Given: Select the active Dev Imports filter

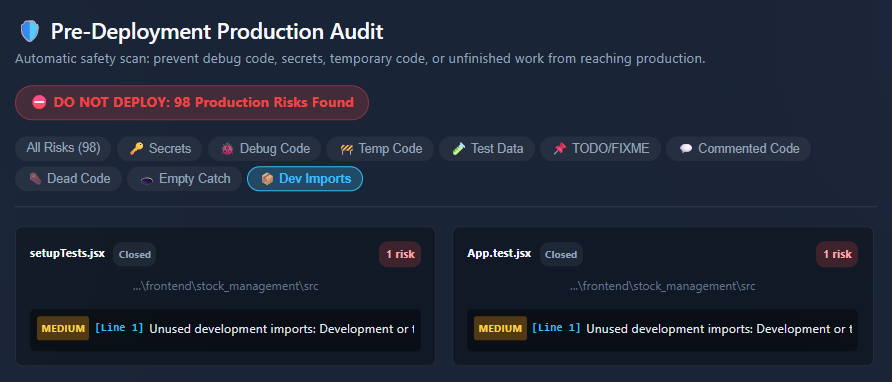Looking at the screenshot, I should tap(305, 179).
